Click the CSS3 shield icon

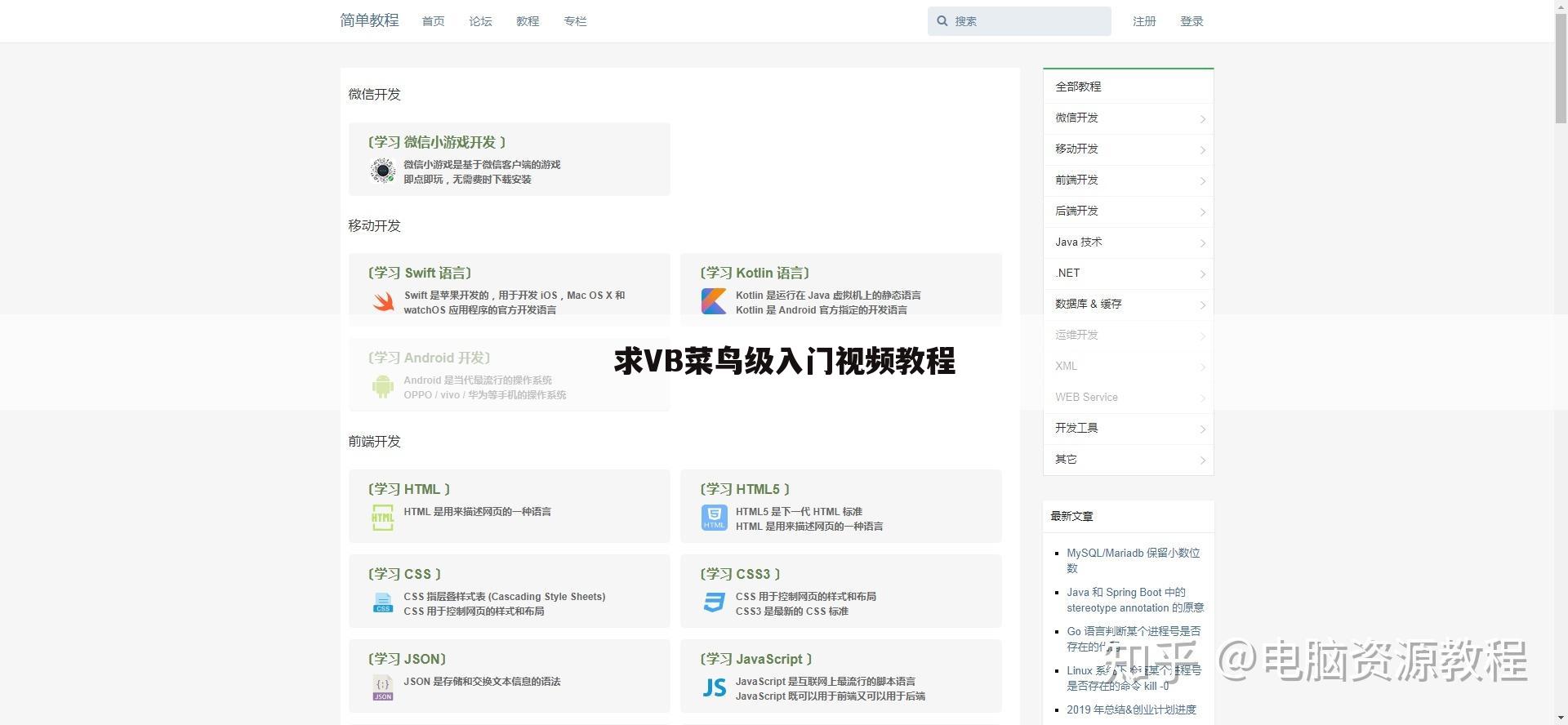pos(714,603)
